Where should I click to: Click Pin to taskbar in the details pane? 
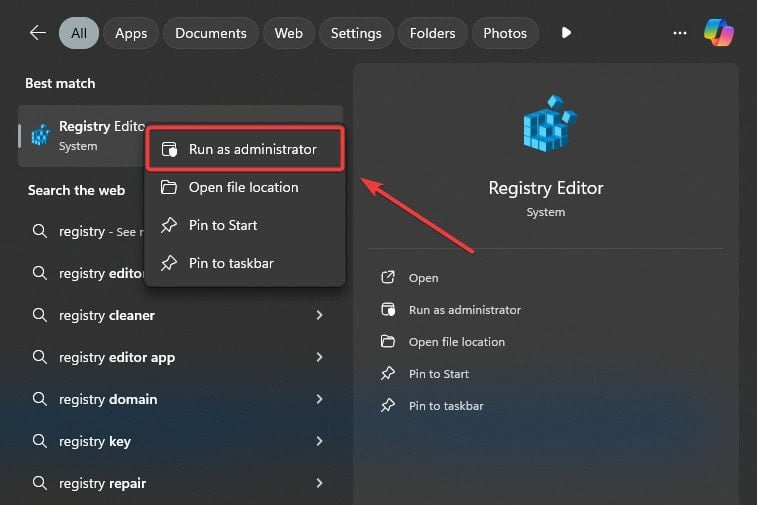coord(446,406)
